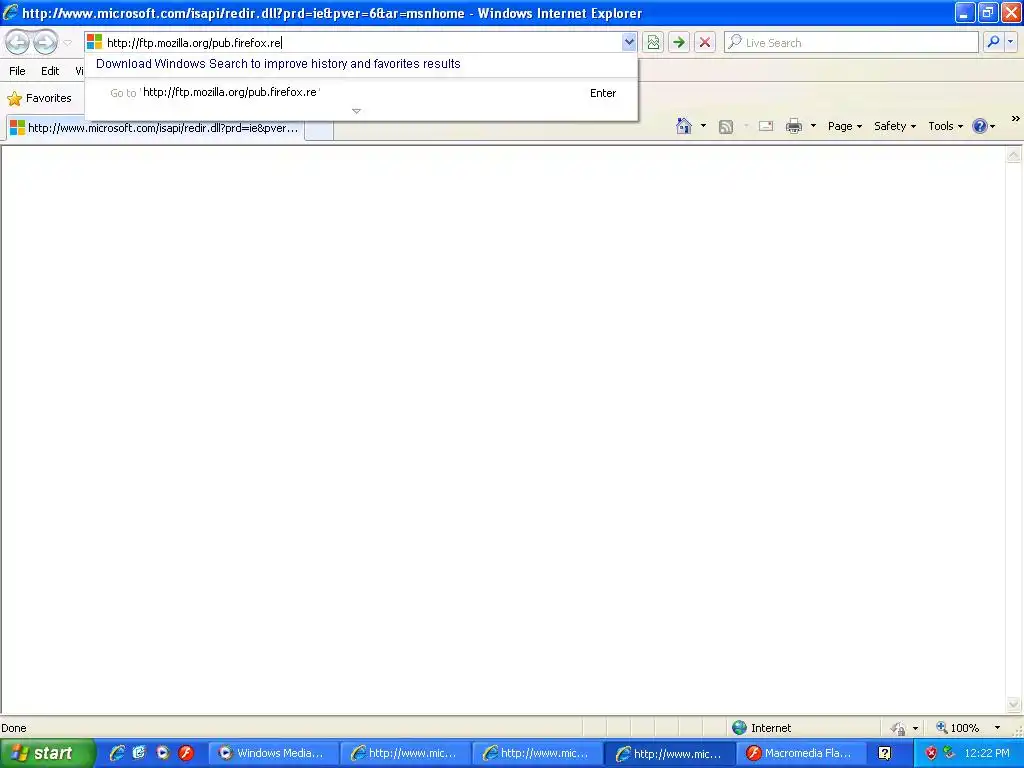Click the RSS feeds icon

(x=726, y=127)
